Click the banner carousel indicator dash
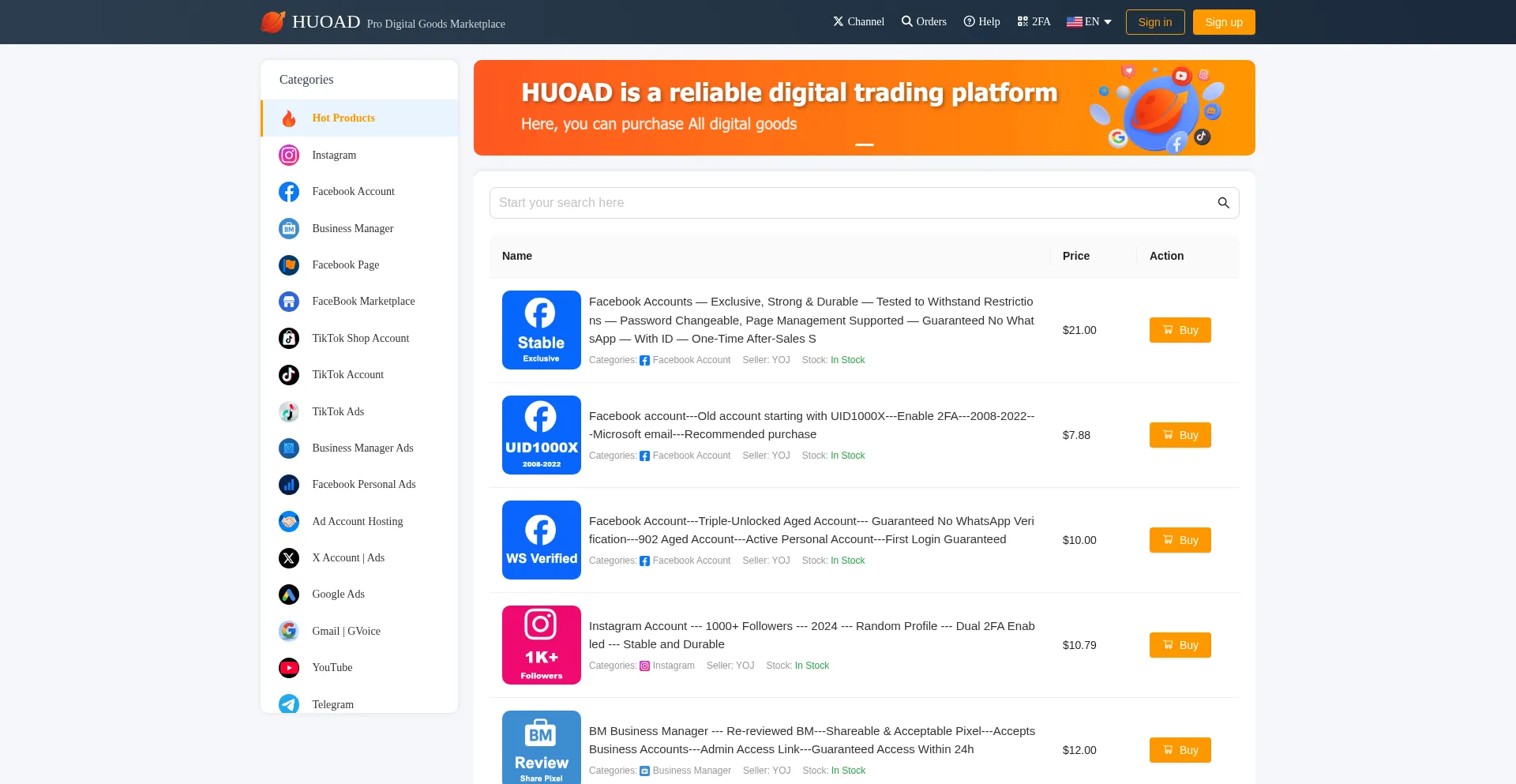This screenshot has width=1516, height=784. [865, 145]
